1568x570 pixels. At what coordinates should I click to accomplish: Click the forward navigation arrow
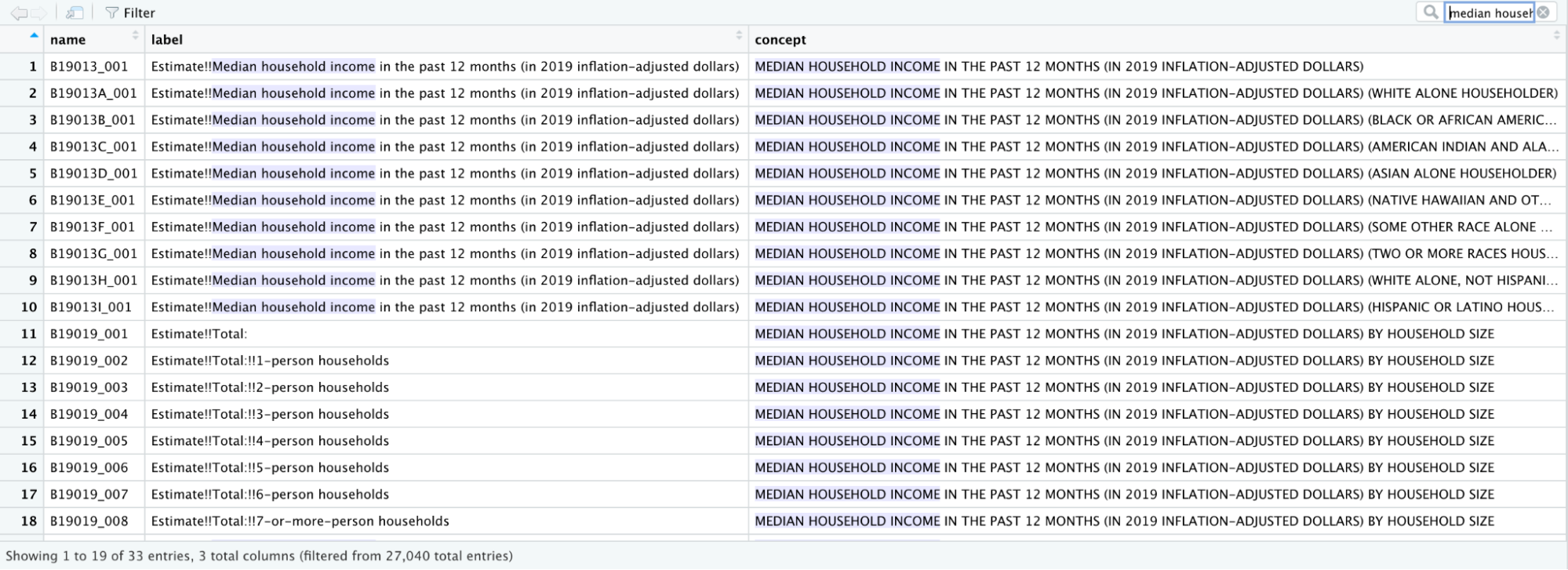38,13
